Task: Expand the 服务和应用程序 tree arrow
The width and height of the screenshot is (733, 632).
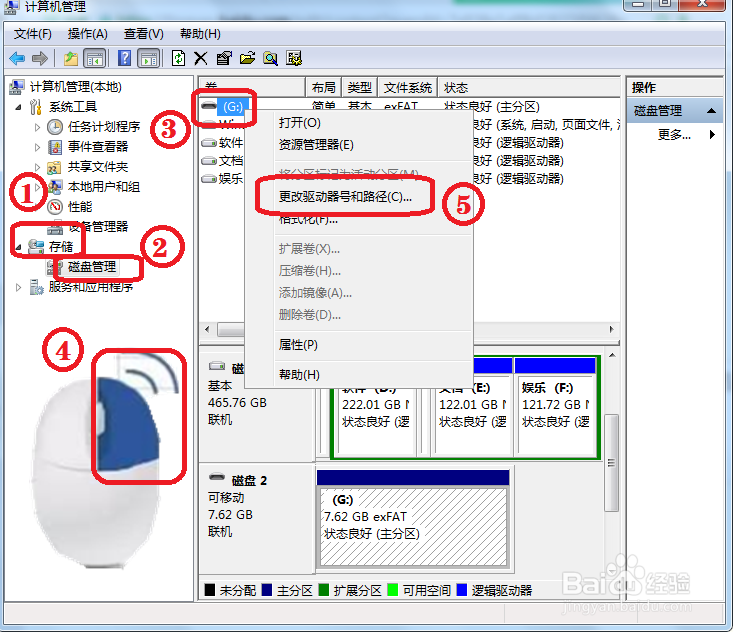Action: tap(18, 287)
